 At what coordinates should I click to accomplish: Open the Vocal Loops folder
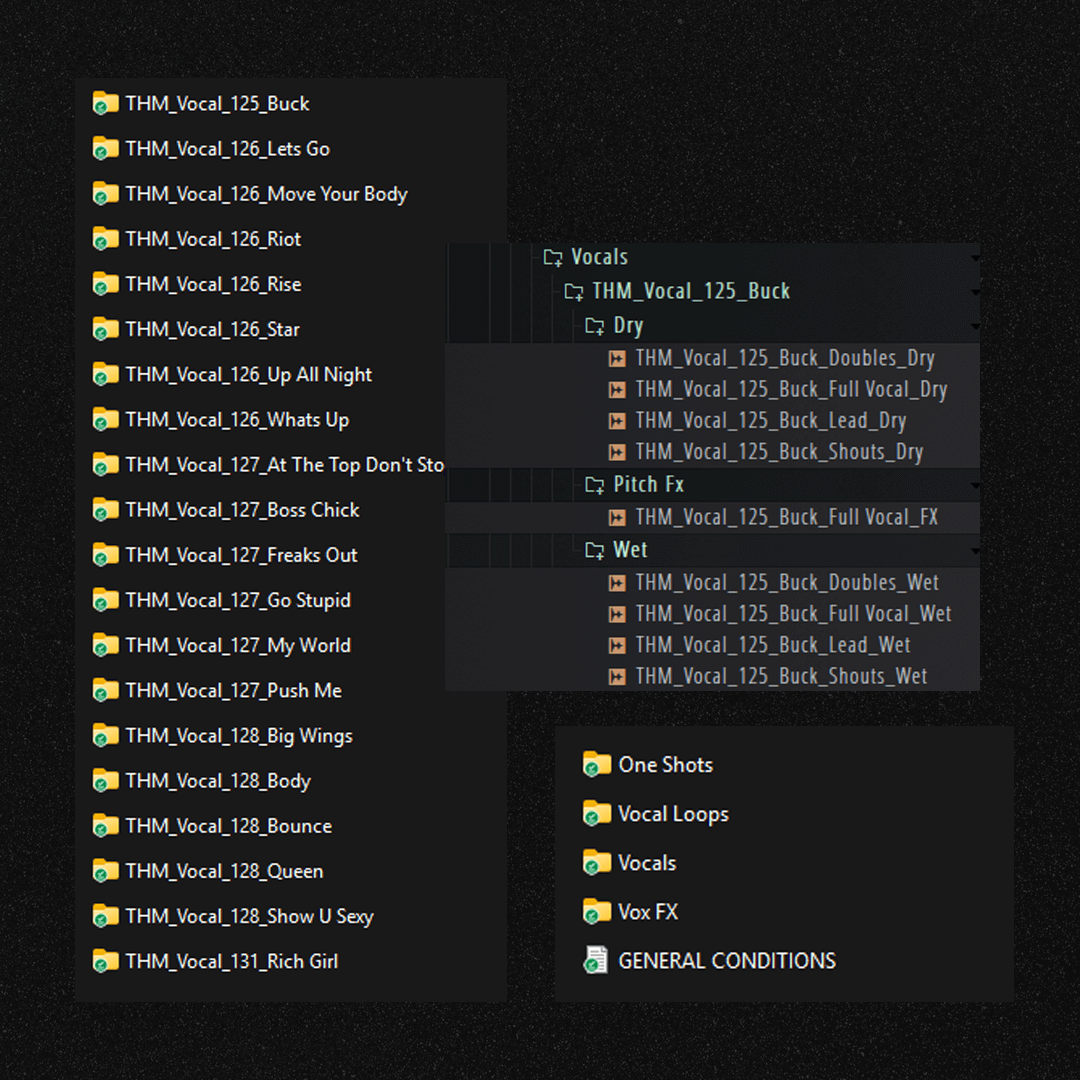pyautogui.click(x=673, y=814)
